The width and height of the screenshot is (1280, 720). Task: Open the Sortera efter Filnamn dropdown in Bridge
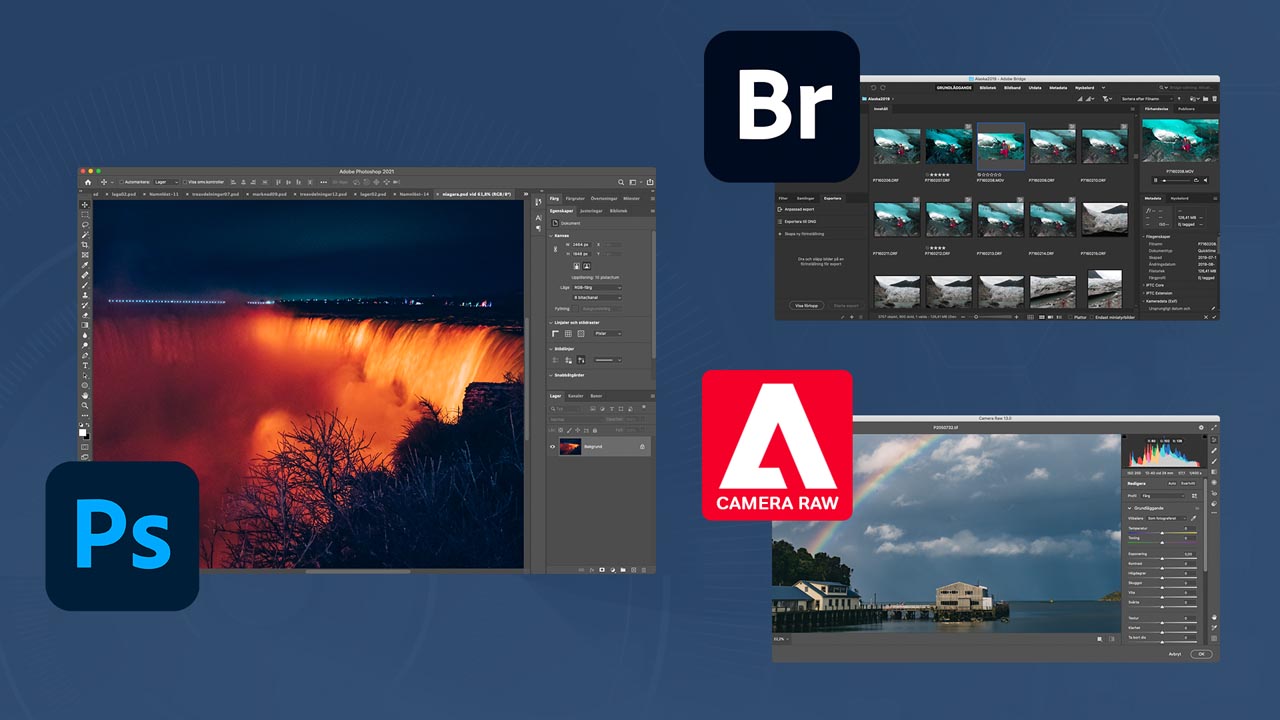[x=1147, y=99]
